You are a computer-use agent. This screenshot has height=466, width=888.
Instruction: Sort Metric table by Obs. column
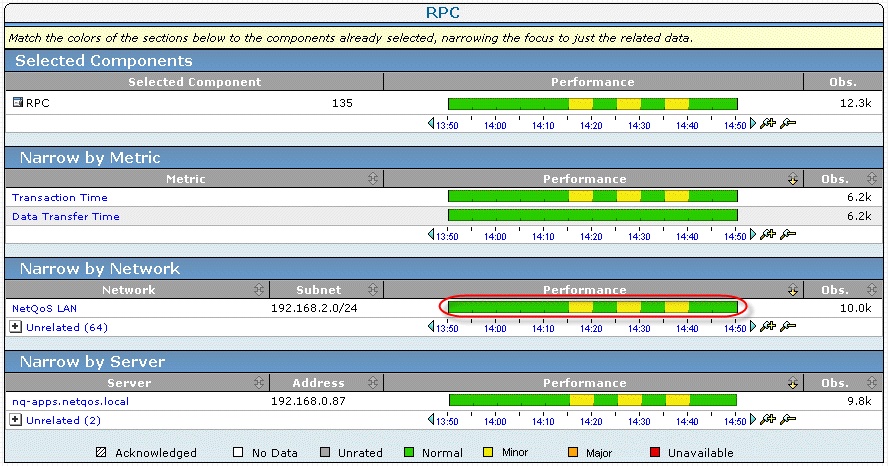point(872,179)
